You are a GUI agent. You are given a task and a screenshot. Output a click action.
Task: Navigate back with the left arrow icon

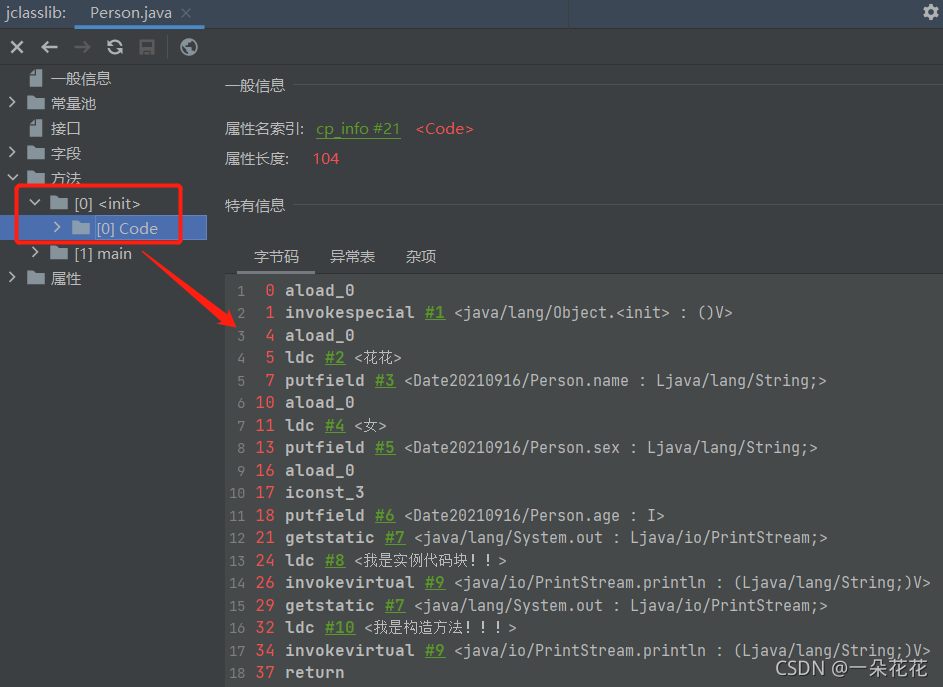(x=49, y=47)
